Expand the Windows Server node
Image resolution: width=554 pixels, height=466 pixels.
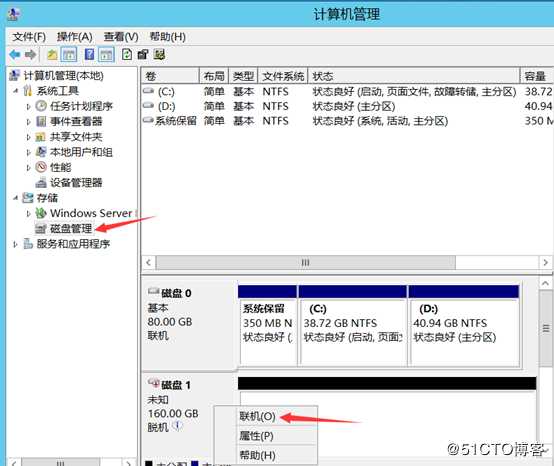pos(29,213)
